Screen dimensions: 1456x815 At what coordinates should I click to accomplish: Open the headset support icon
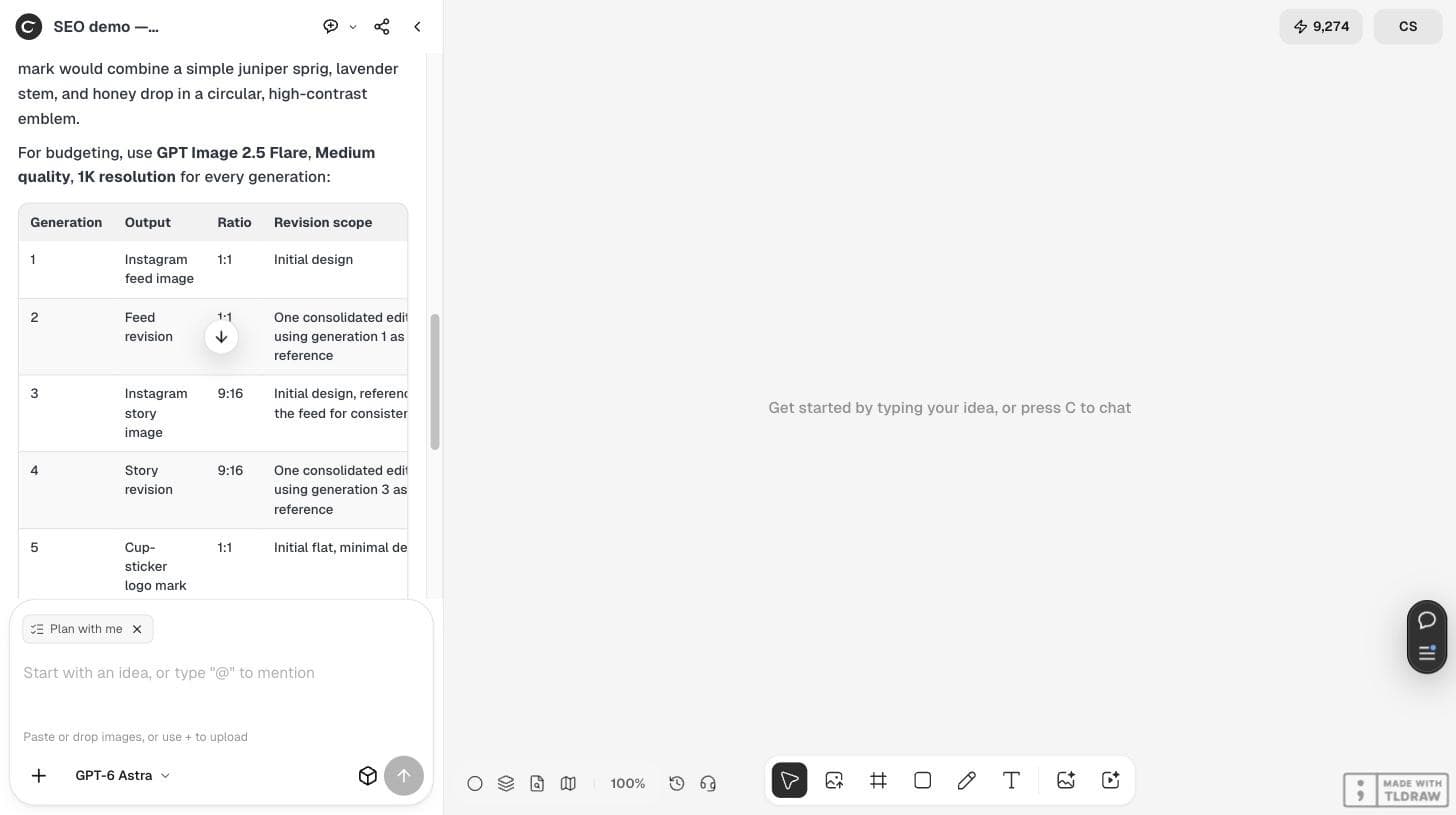click(708, 783)
